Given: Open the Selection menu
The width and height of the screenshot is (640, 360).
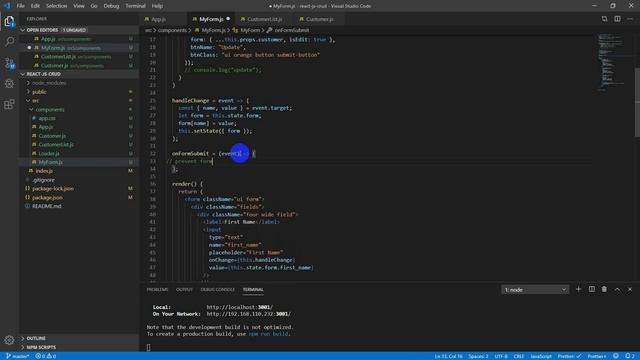Looking at the screenshot, I should tap(56, 6).
